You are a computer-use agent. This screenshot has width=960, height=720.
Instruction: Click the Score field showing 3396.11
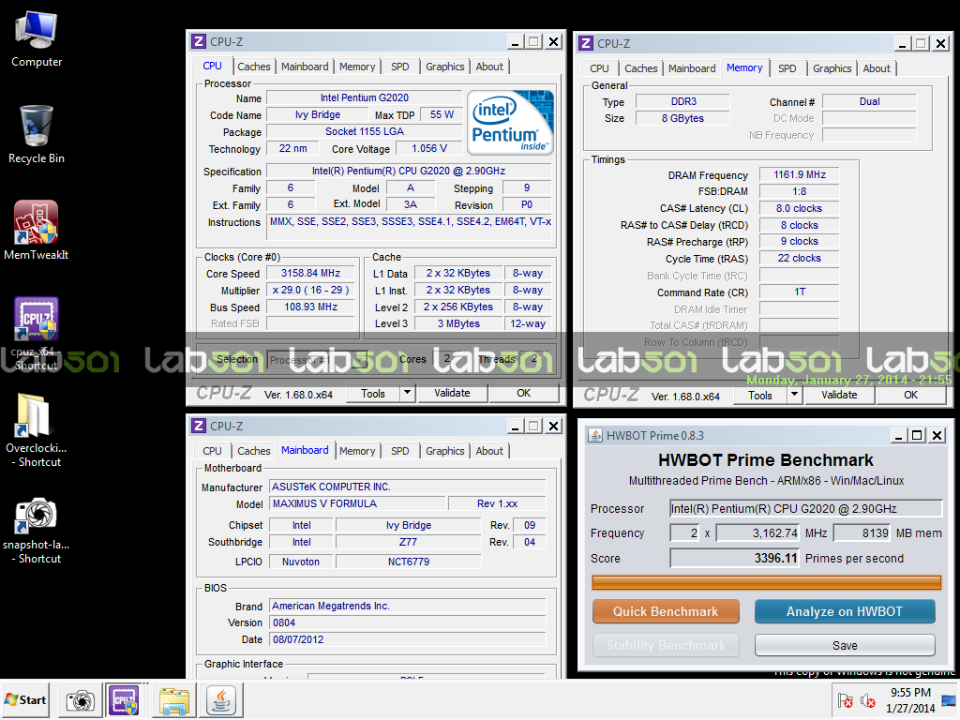pos(734,558)
